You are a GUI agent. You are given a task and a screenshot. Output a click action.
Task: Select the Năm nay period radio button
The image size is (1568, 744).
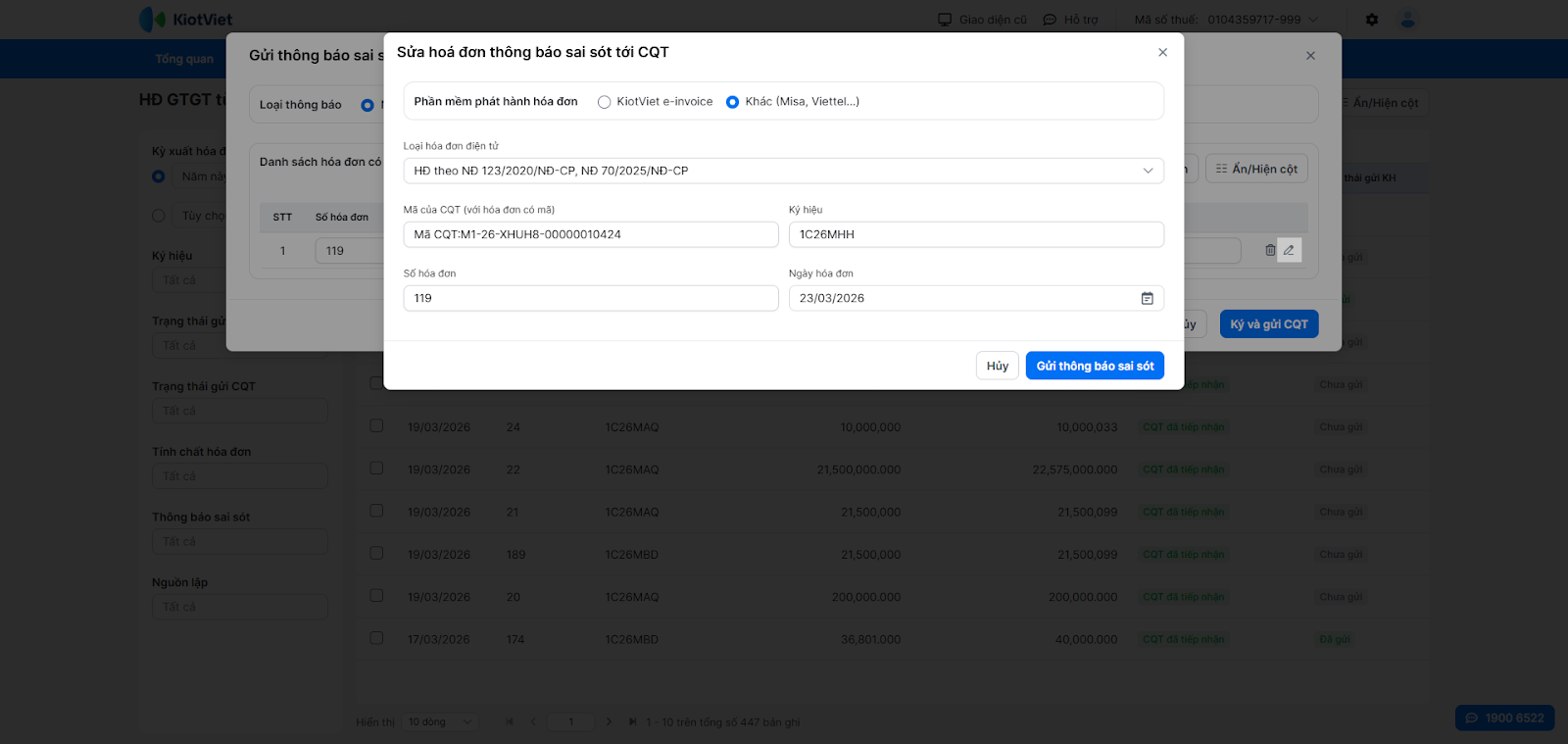click(x=158, y=176)
